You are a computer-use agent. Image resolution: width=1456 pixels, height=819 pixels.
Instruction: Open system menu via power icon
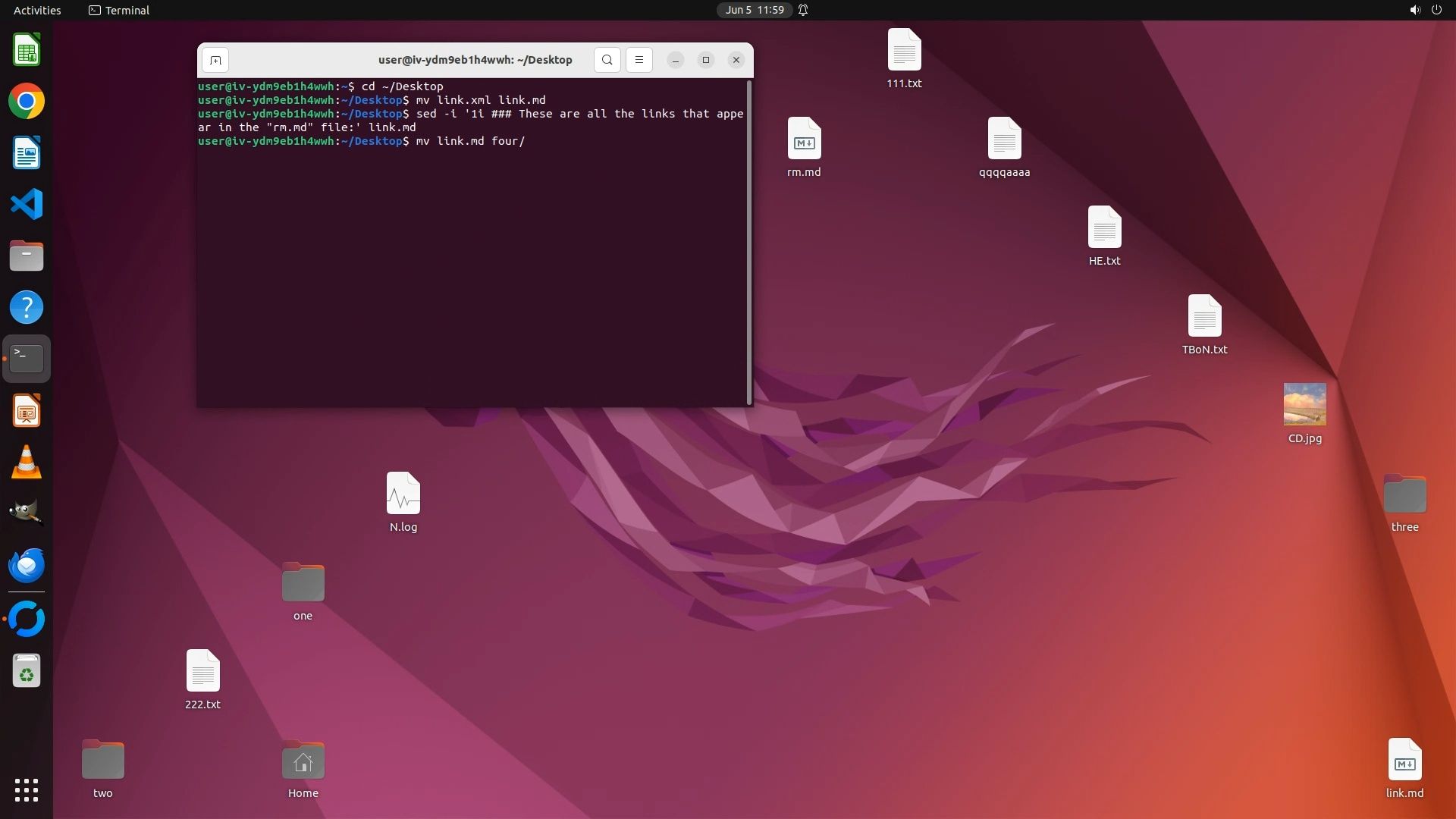coord(1436,10)
